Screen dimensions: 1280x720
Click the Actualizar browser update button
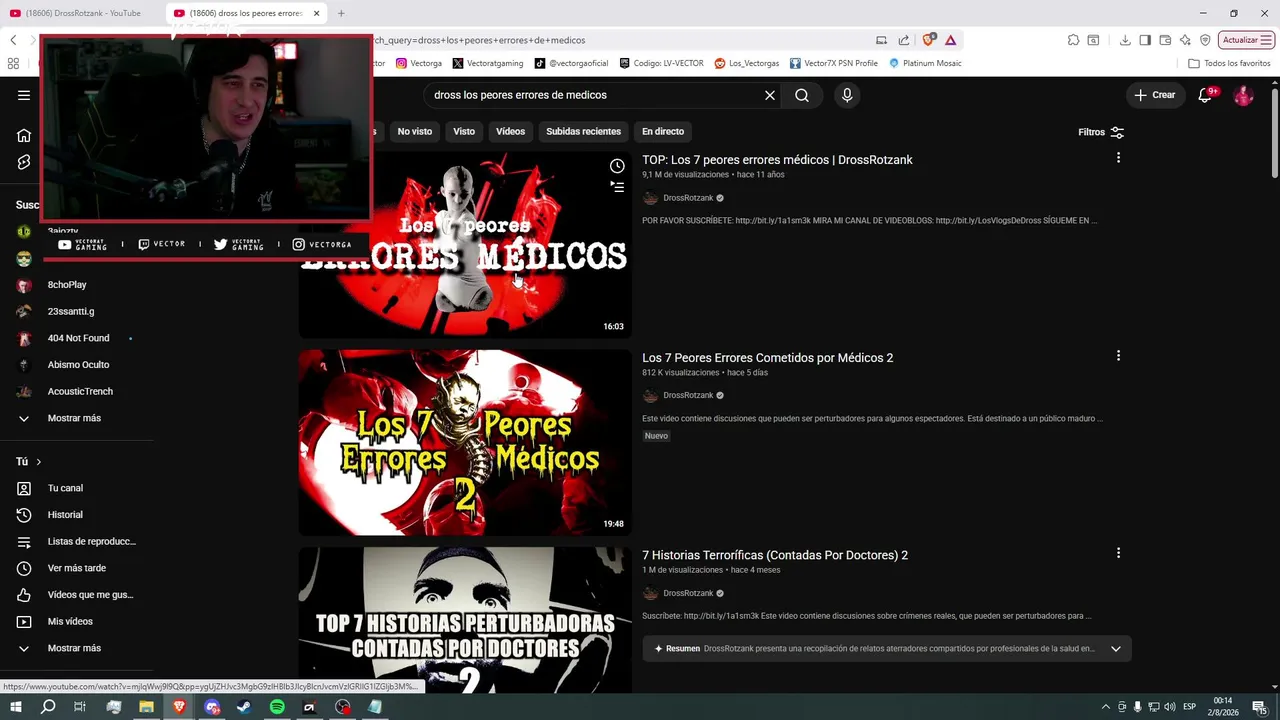[1246, 40]
